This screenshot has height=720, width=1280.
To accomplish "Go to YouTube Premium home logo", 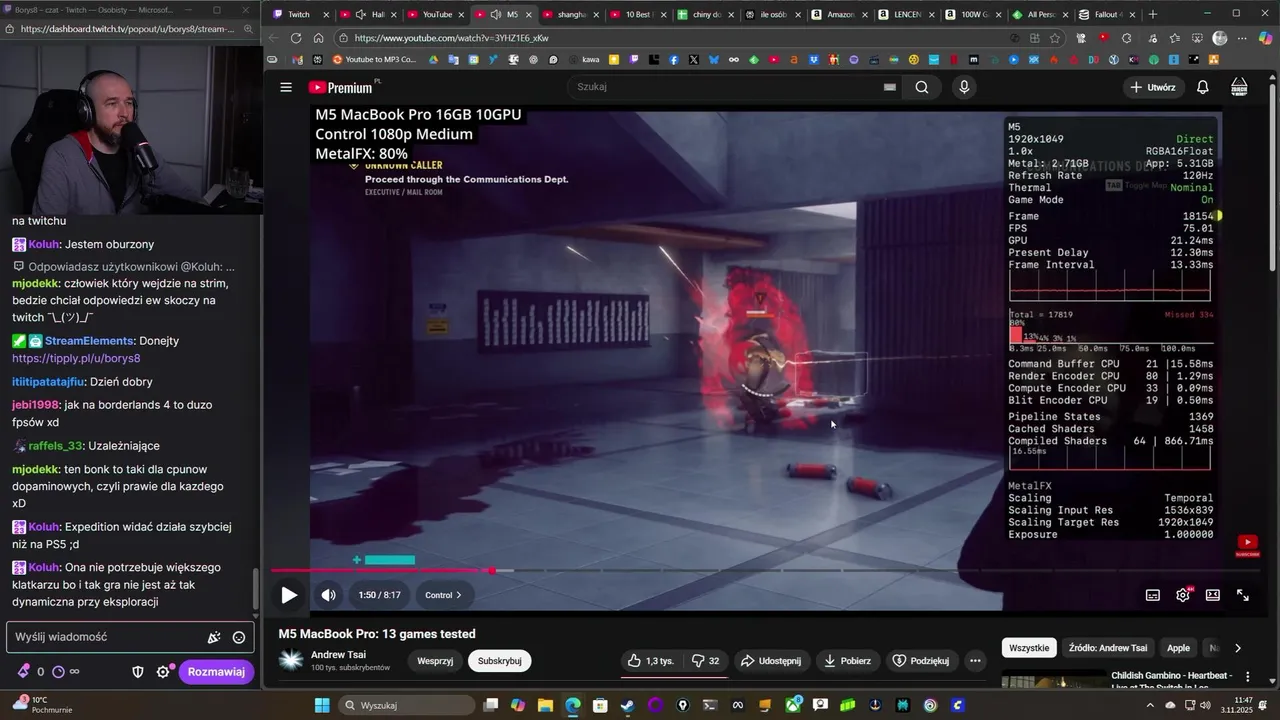I will [340, 88].
